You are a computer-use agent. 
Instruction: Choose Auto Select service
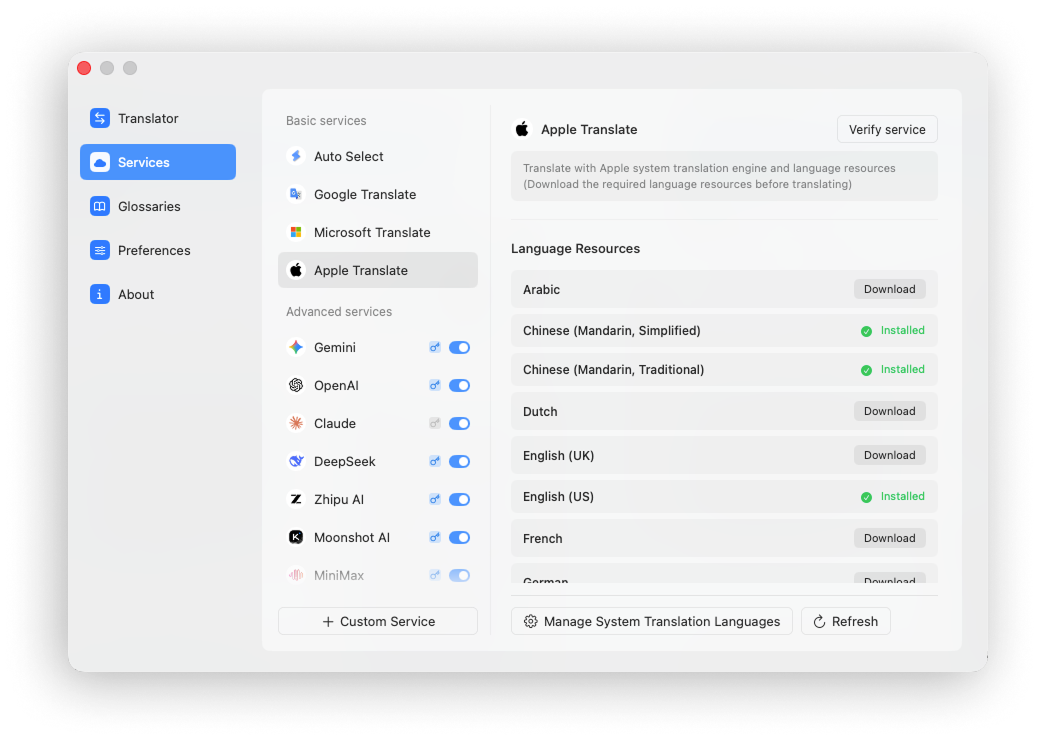pyautogui.click(x=377, y=156)
